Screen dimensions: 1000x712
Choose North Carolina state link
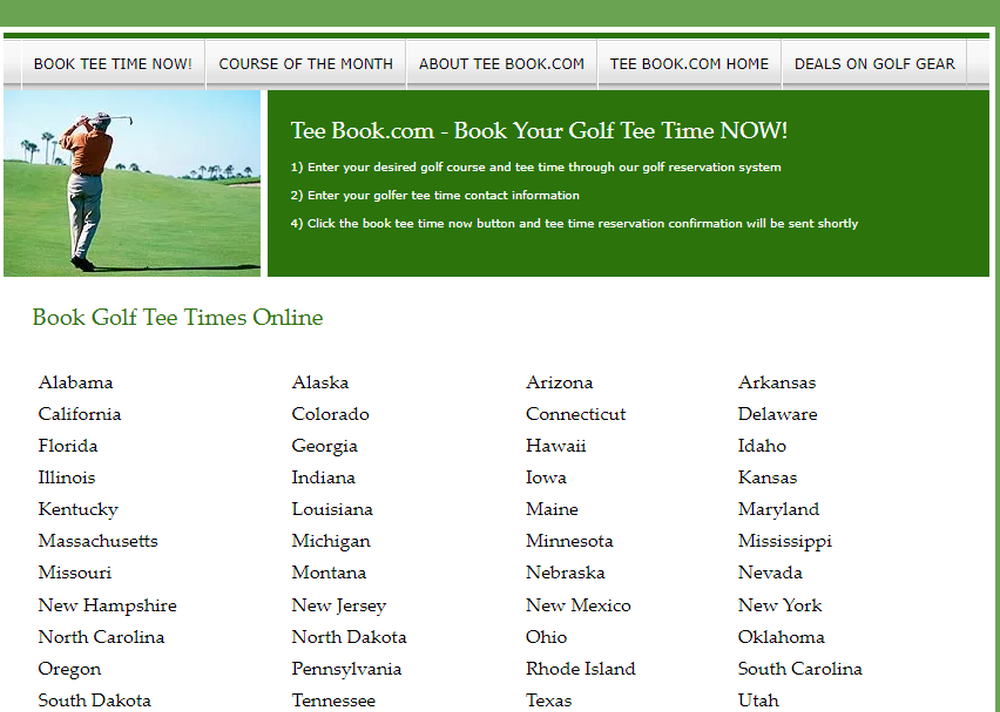pyautogui.click(x=101, y=637)
